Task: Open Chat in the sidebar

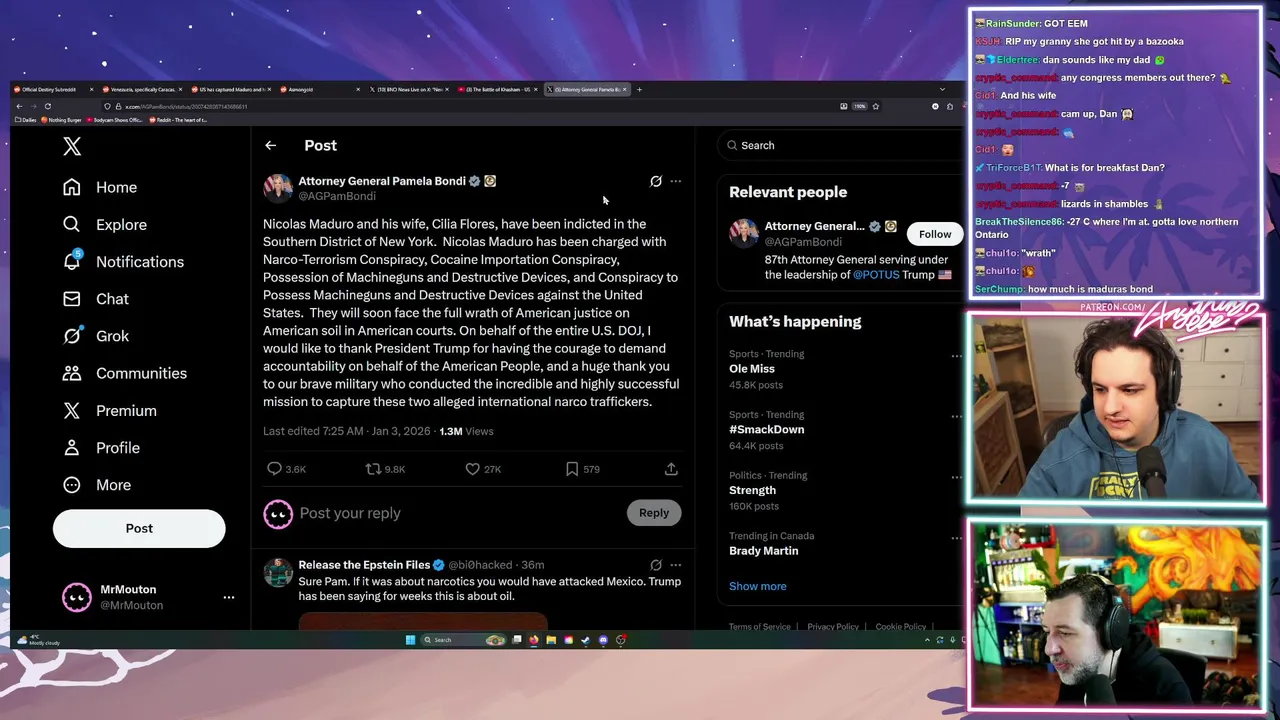Action: coord(95,299)
